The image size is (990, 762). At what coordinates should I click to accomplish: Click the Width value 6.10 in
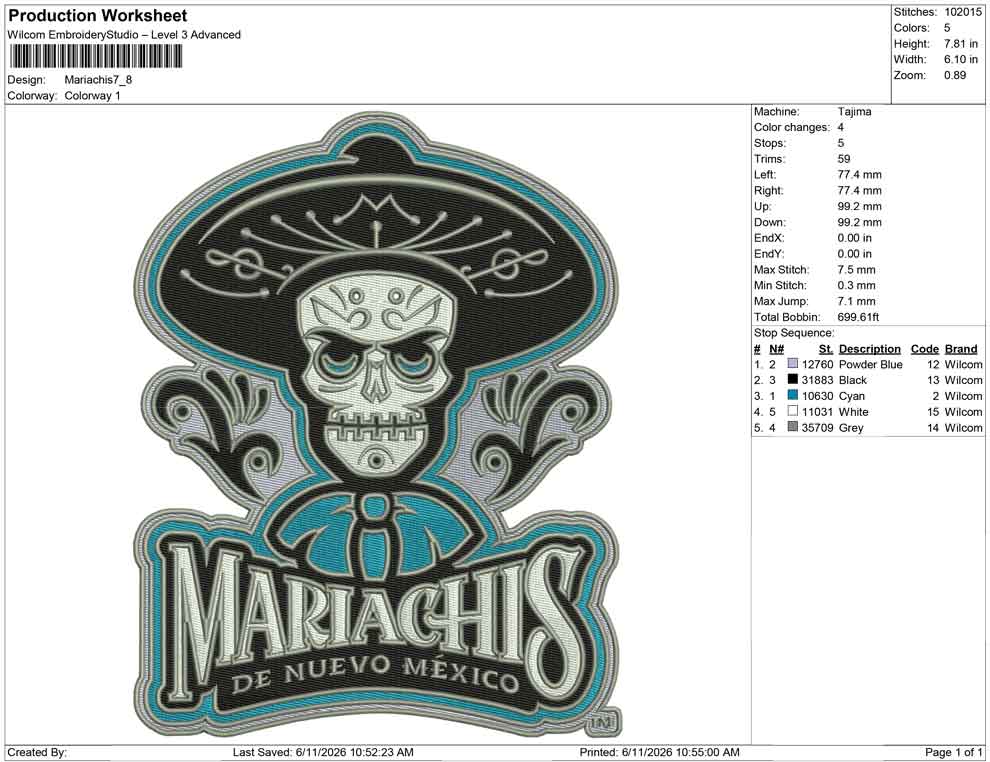(x=961, y=59)
